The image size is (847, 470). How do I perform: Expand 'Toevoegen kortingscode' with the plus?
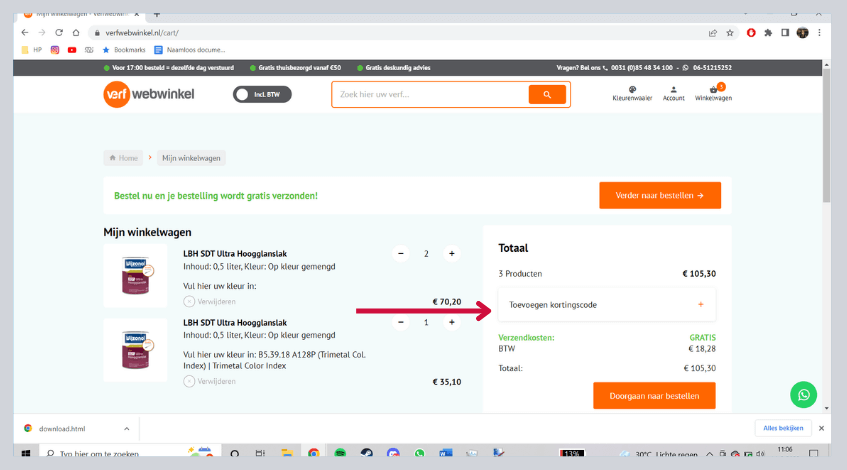701,305
